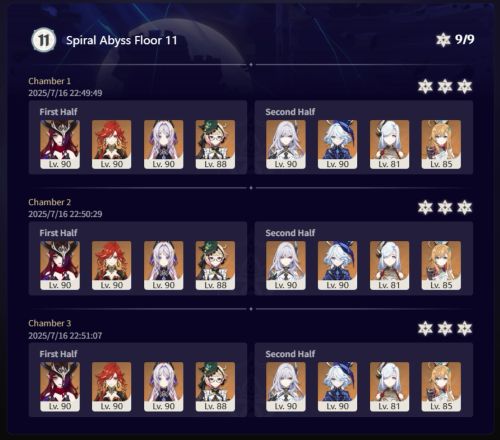Select Chamber 3 glasses character Lv. 88 portrait

[x=215, y=387]
